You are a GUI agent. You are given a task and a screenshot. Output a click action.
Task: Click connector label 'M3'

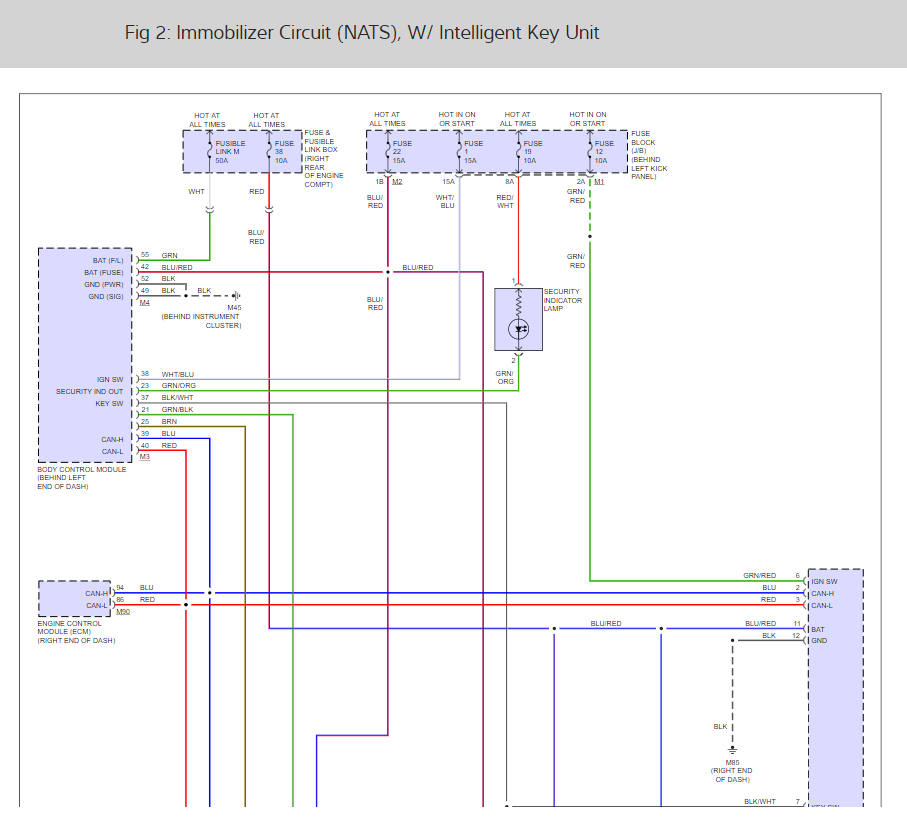145,457
